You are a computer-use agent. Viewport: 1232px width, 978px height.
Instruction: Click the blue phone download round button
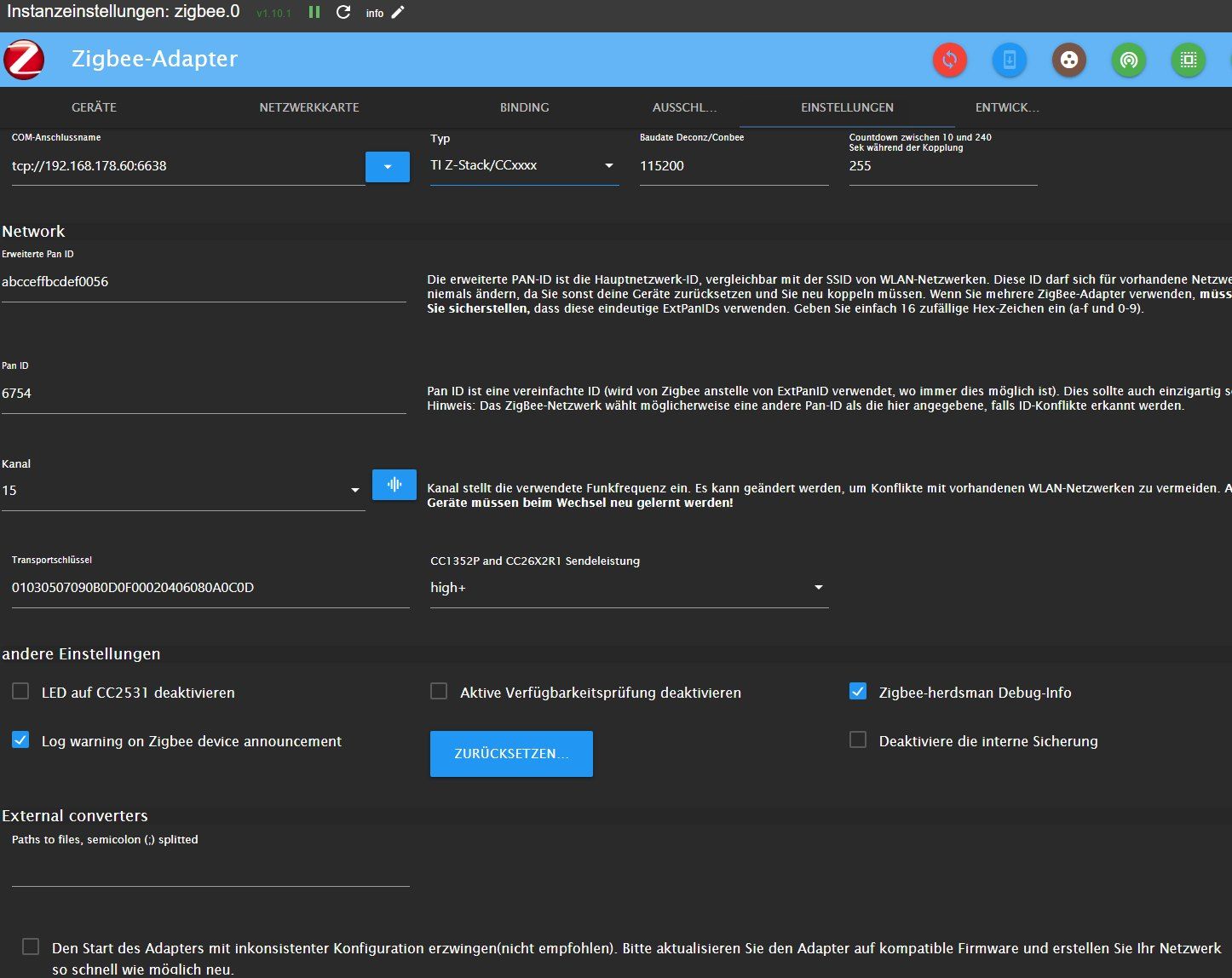[x=1010, y=60]
